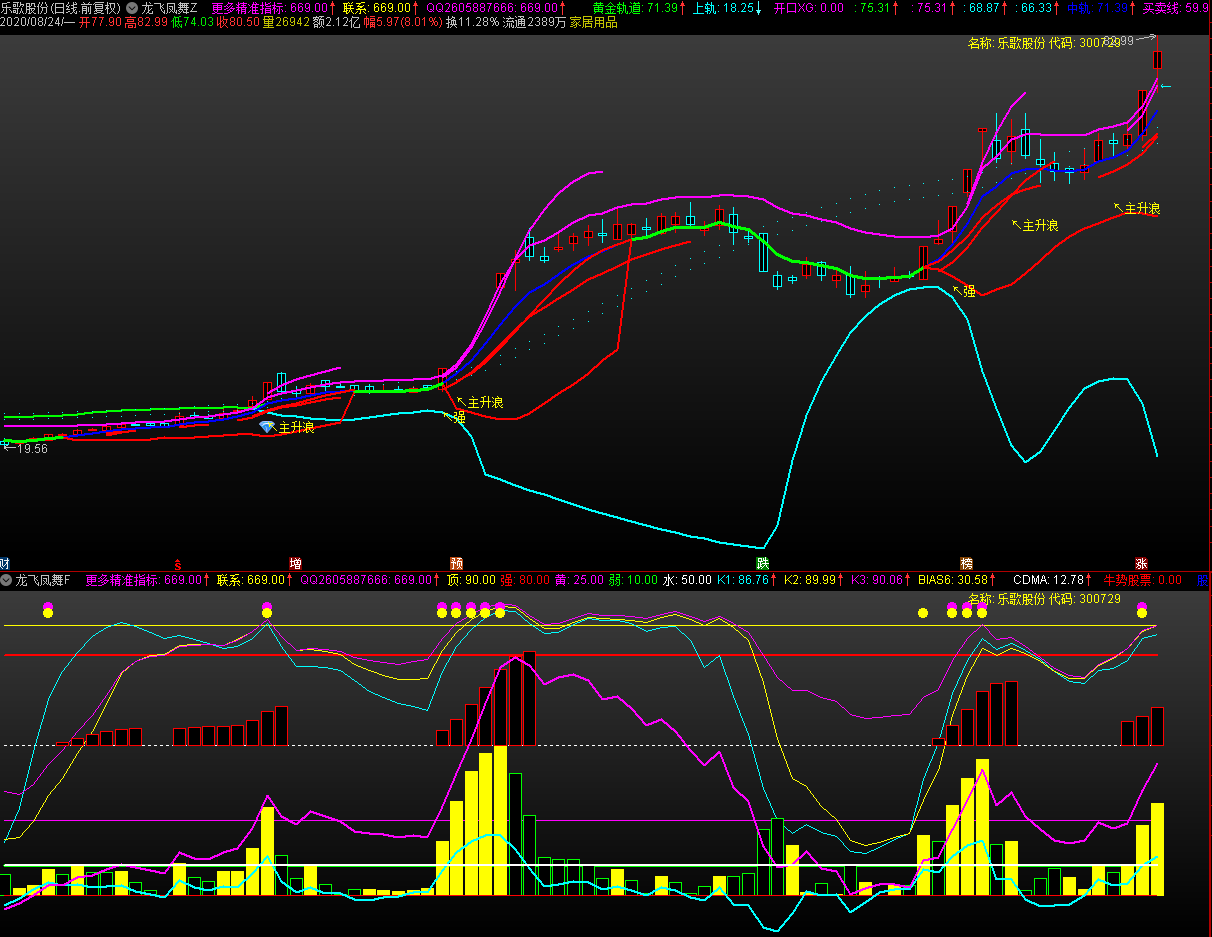Click the 19.56 low price label
The width and height of the screenshot is (1212, 937).
coord(32,449)
